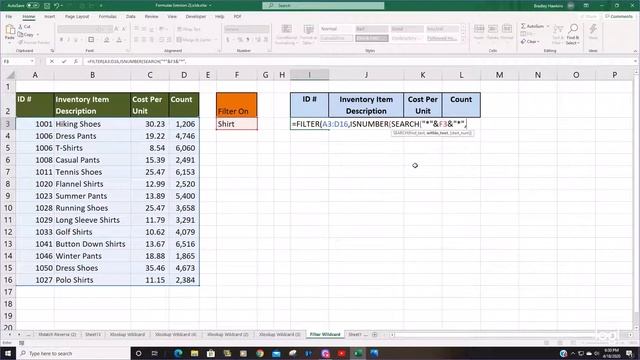The image size is (640, 360).
Task: Collapse the ribbon with the chevron
Action: 635,51
